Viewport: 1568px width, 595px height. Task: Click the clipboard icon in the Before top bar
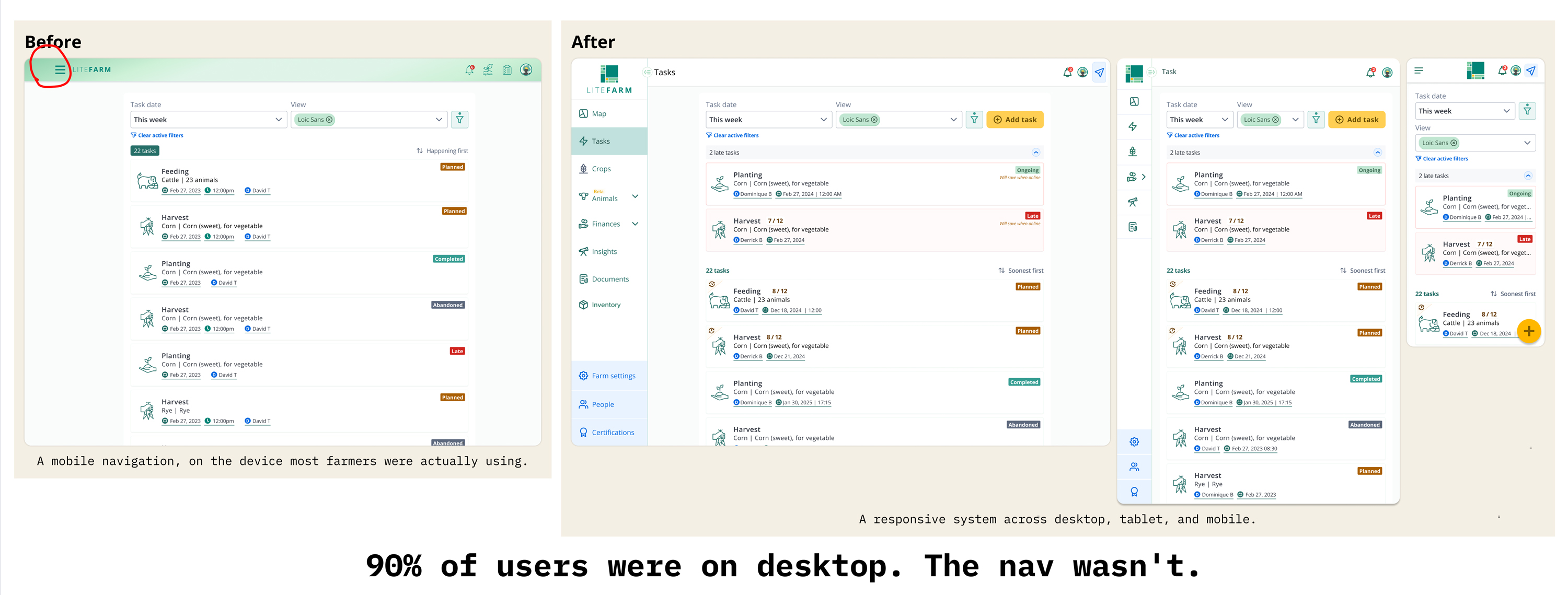(507, 70)
